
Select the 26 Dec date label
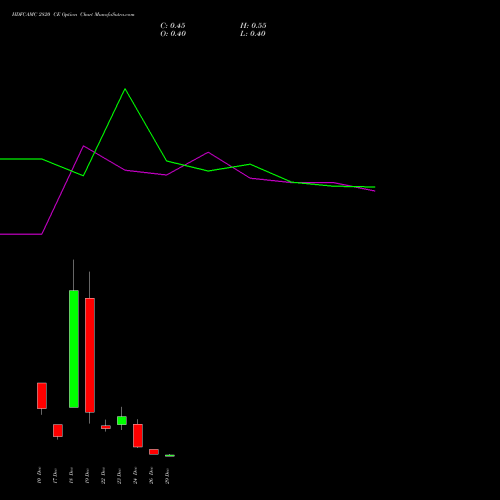151,475
